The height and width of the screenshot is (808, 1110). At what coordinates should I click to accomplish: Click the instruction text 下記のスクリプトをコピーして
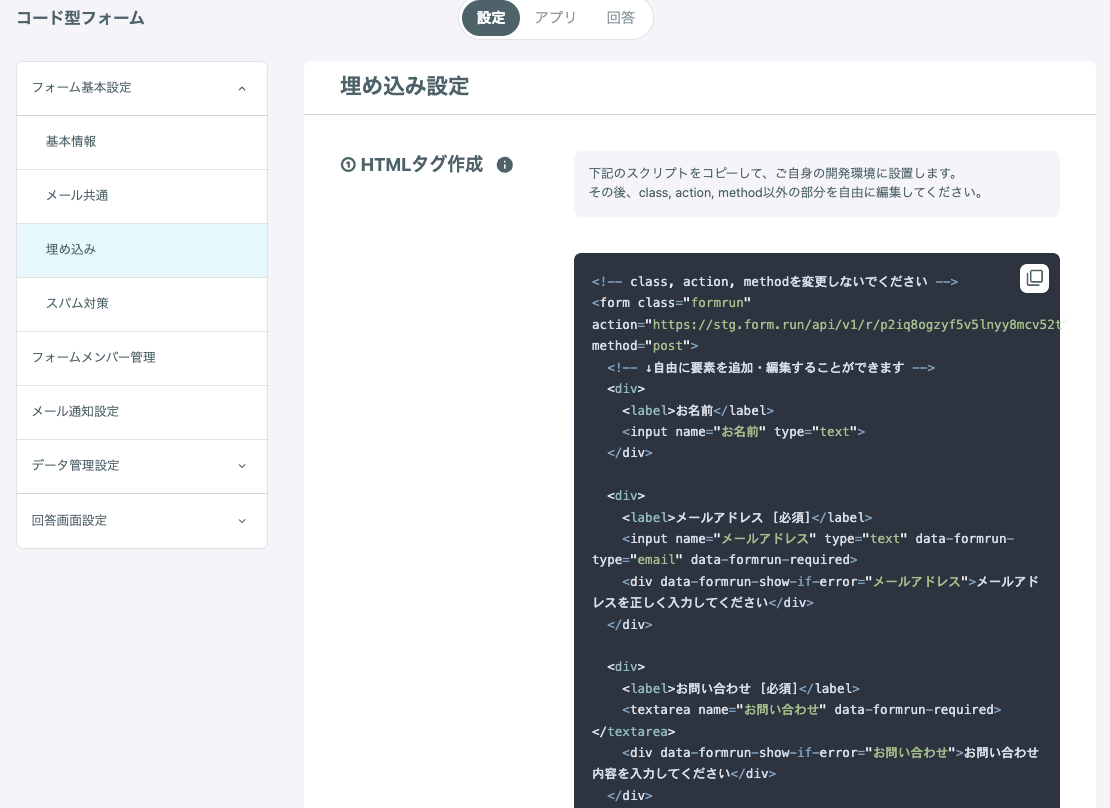pyautogui.click(x=773, y=173)
